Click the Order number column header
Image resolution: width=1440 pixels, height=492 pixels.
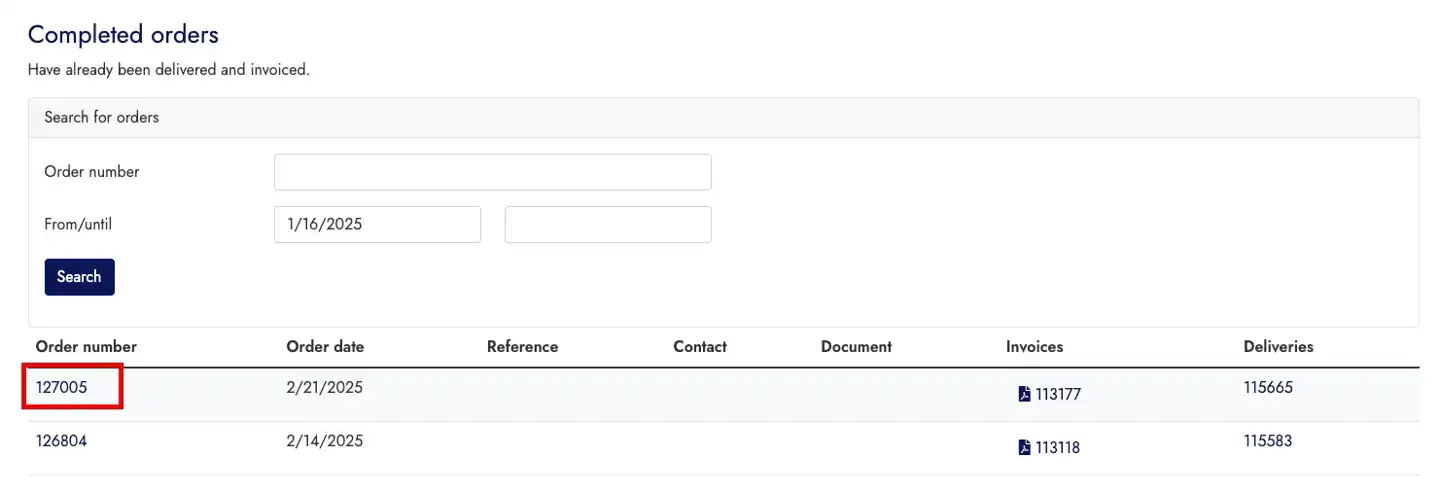(86, 347)
